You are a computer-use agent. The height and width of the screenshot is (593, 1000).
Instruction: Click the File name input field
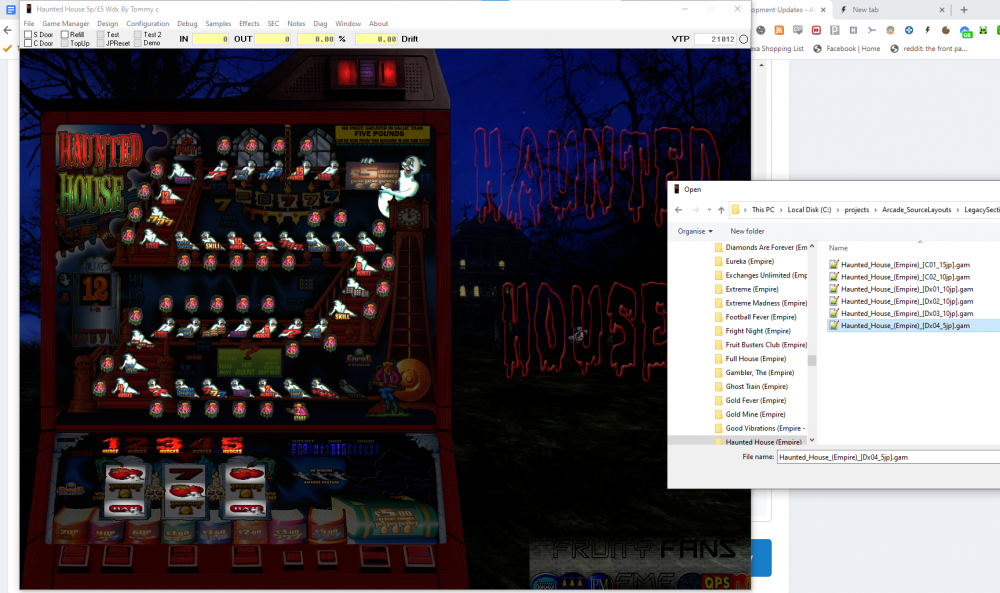[888, 457]
